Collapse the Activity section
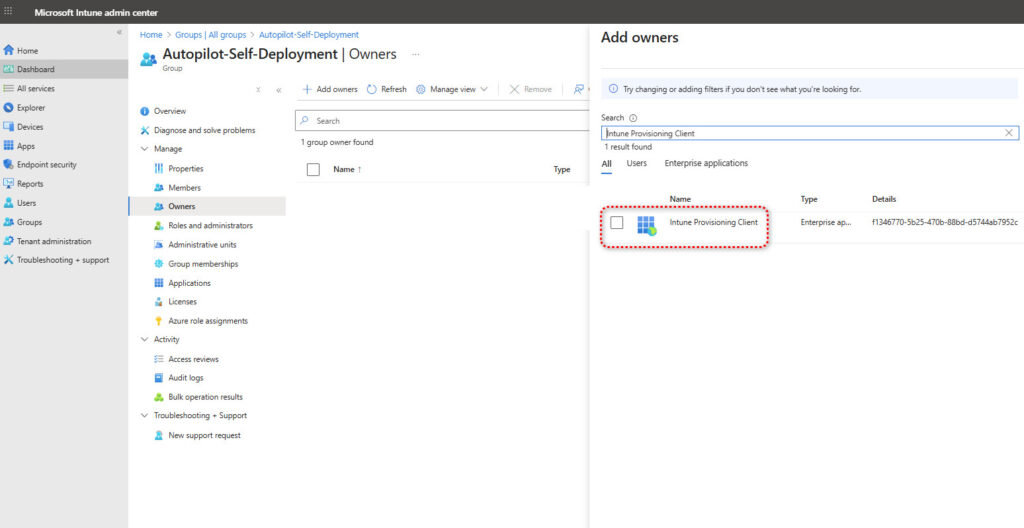 coord(146,340)
